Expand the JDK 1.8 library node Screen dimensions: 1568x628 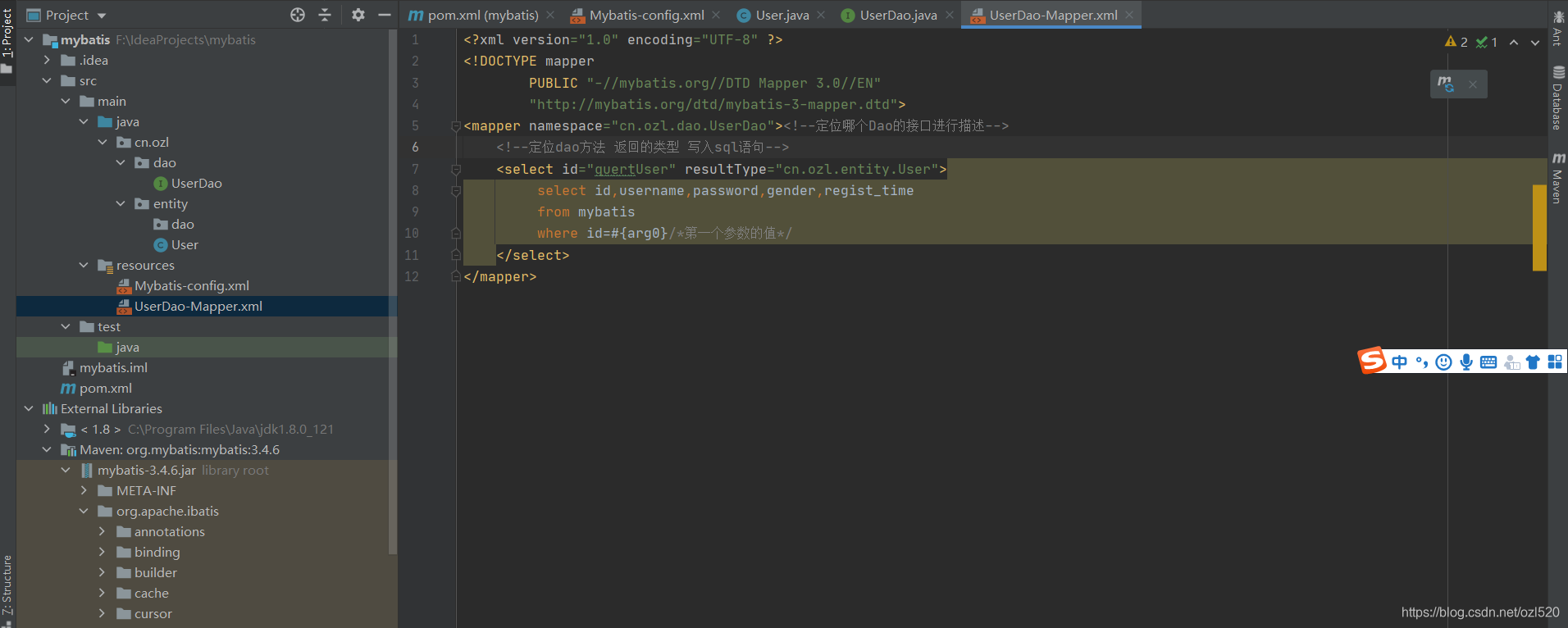pyautogui.click(x=48, y=429)
